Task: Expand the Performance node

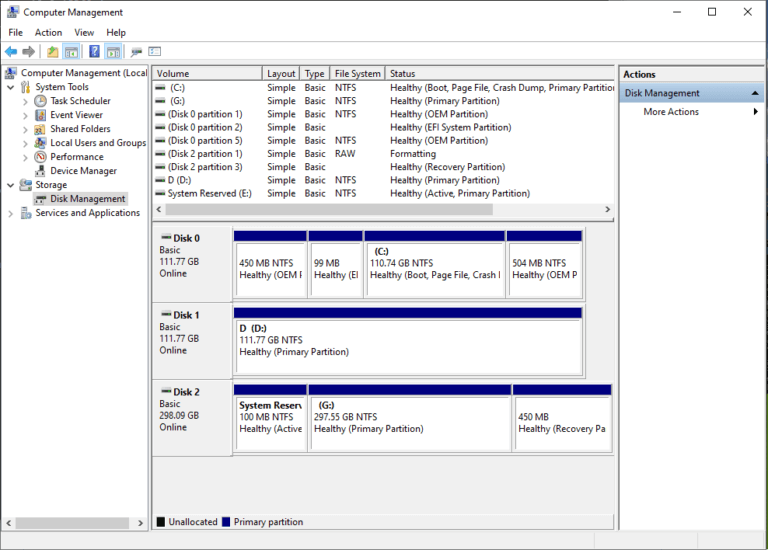Action: (x=25, y=158)
